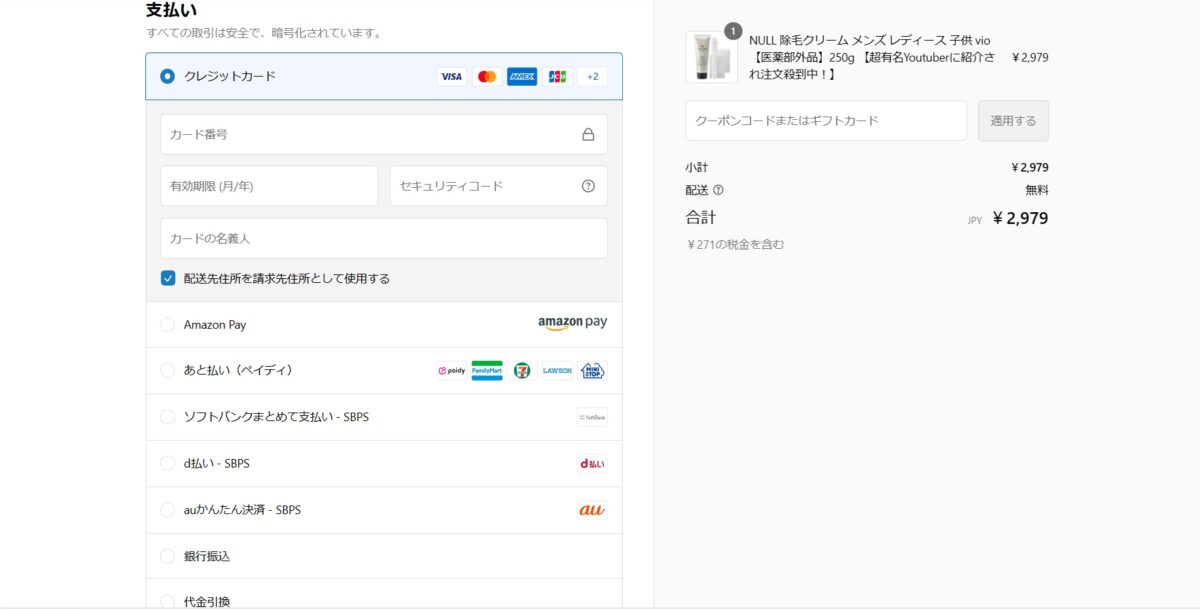
Task: Click the security code help icon
Action: click(x=588, y=186)
